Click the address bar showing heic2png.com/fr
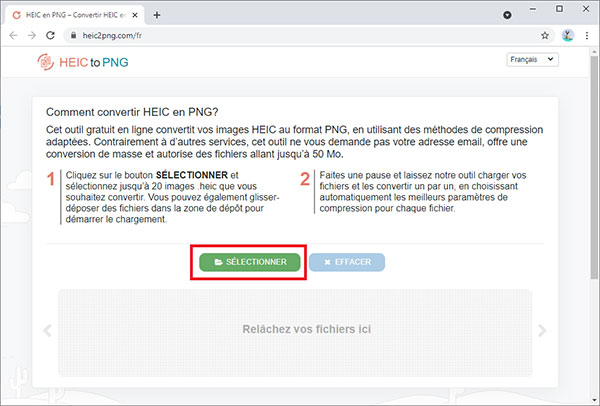Viewport: 600px width, 406px height. click(x=306, y=36)
